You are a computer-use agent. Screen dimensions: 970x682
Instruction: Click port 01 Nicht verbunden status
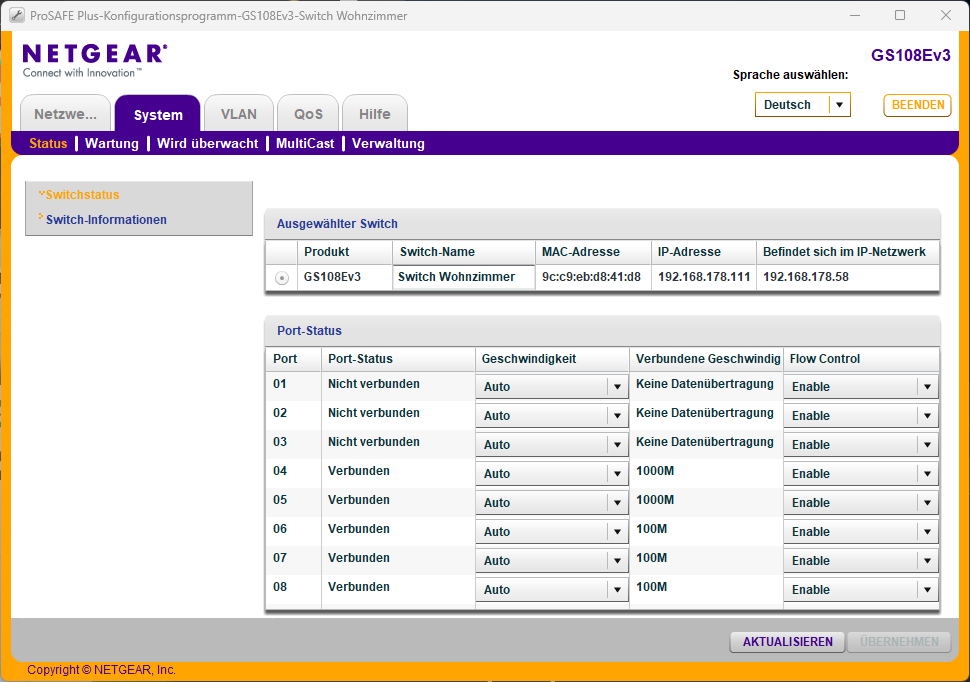[x=374, y=384]
